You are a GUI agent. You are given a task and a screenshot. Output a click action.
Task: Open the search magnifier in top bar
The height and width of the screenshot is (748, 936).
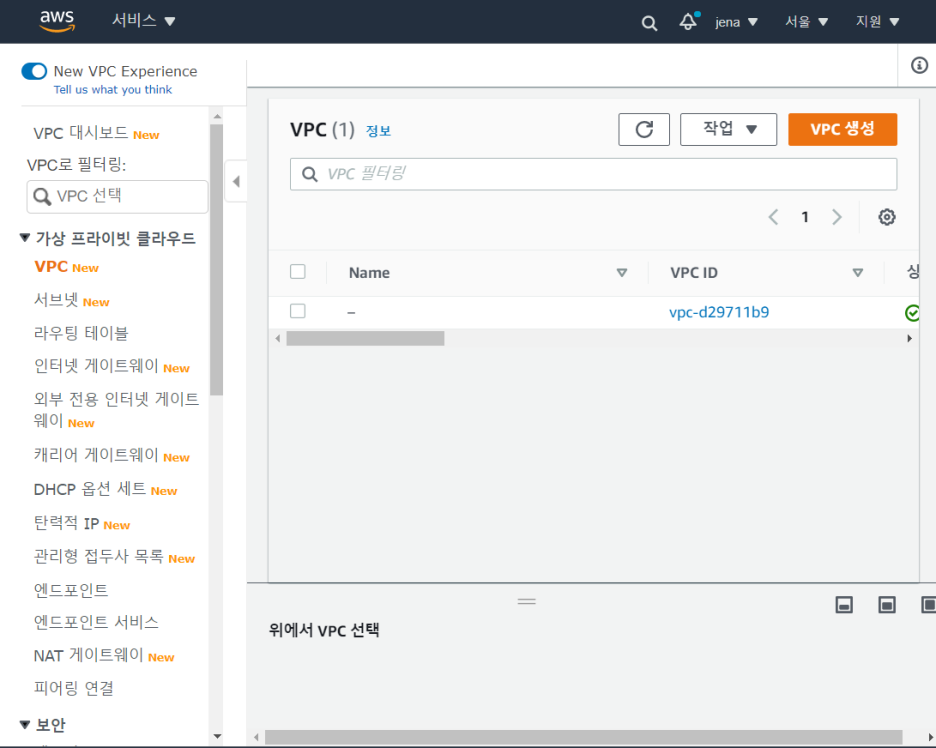click(x=649, y=23)
